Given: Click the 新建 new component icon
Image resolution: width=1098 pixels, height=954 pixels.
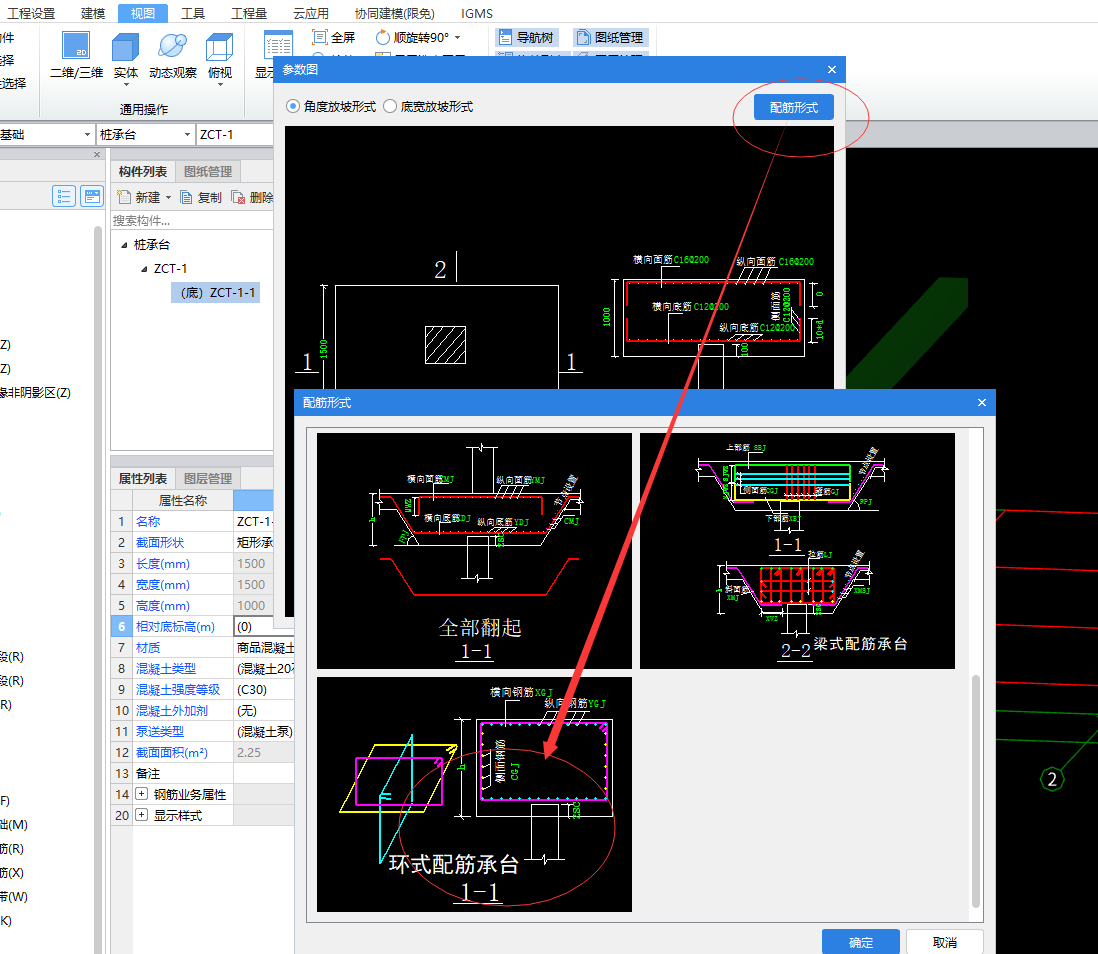Looking at the screenshot, I should (x=124, y=197).
